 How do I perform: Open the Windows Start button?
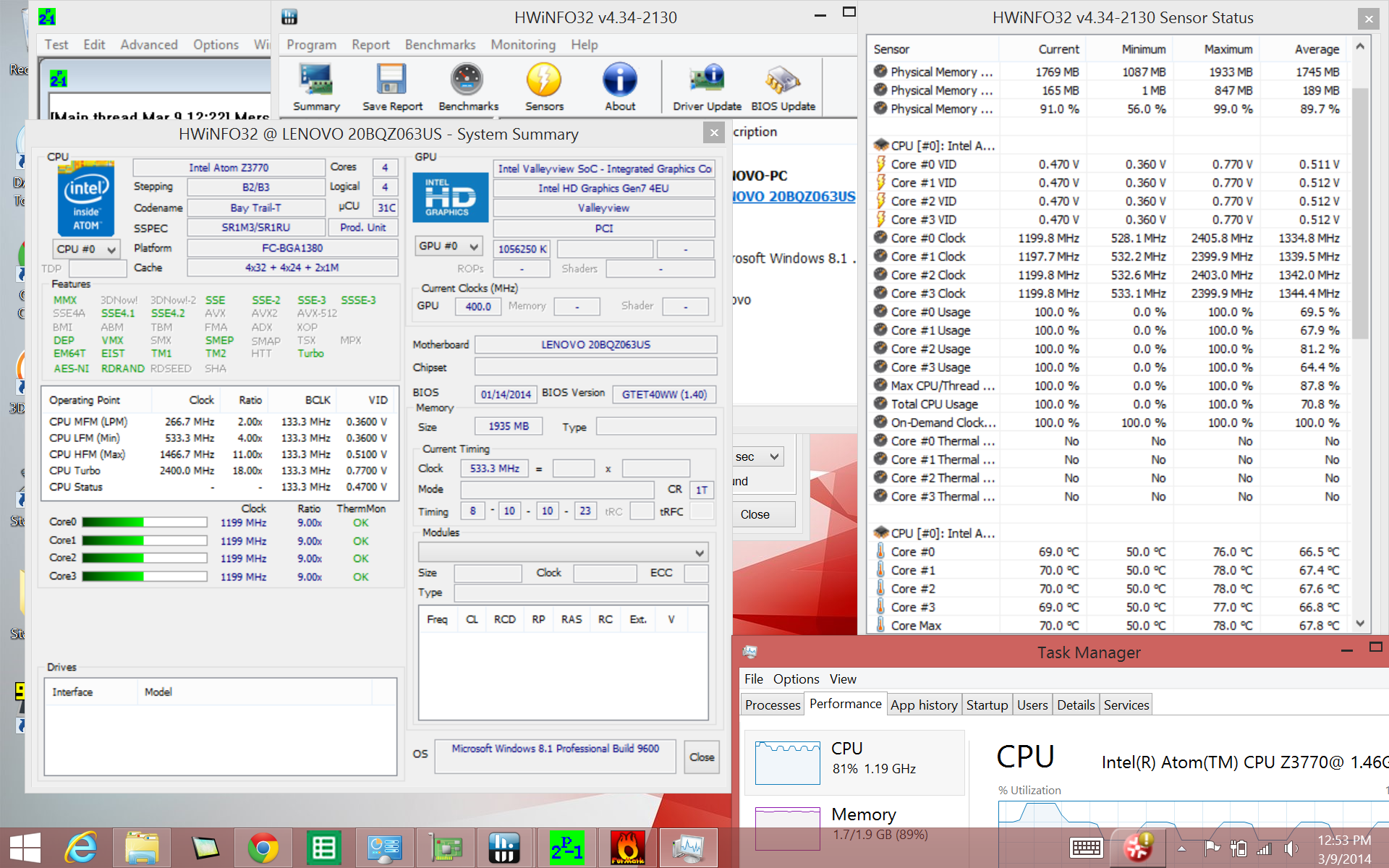pyautogui.click(x=26, y=847)
